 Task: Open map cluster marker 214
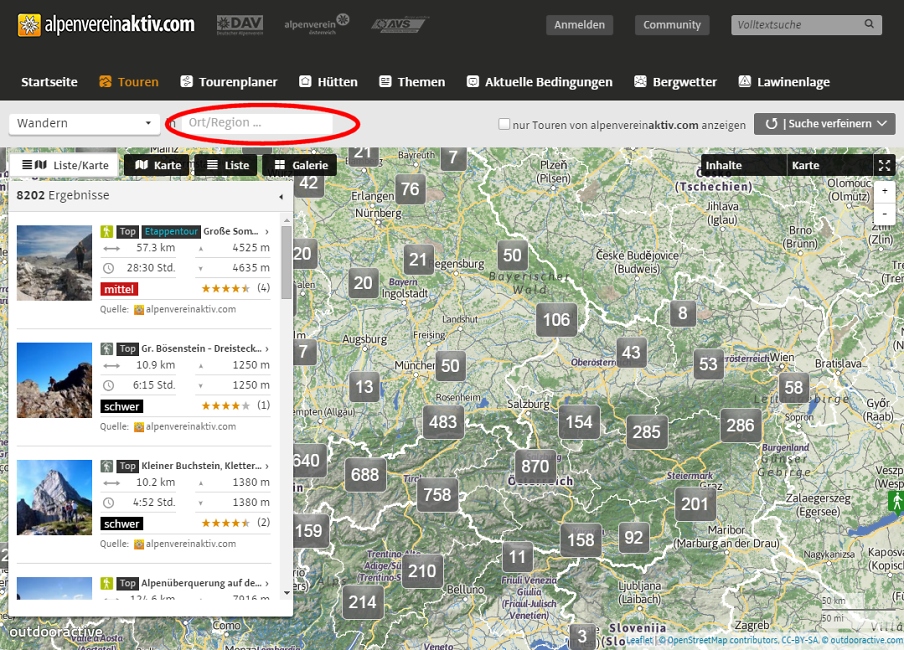point(363,602)
